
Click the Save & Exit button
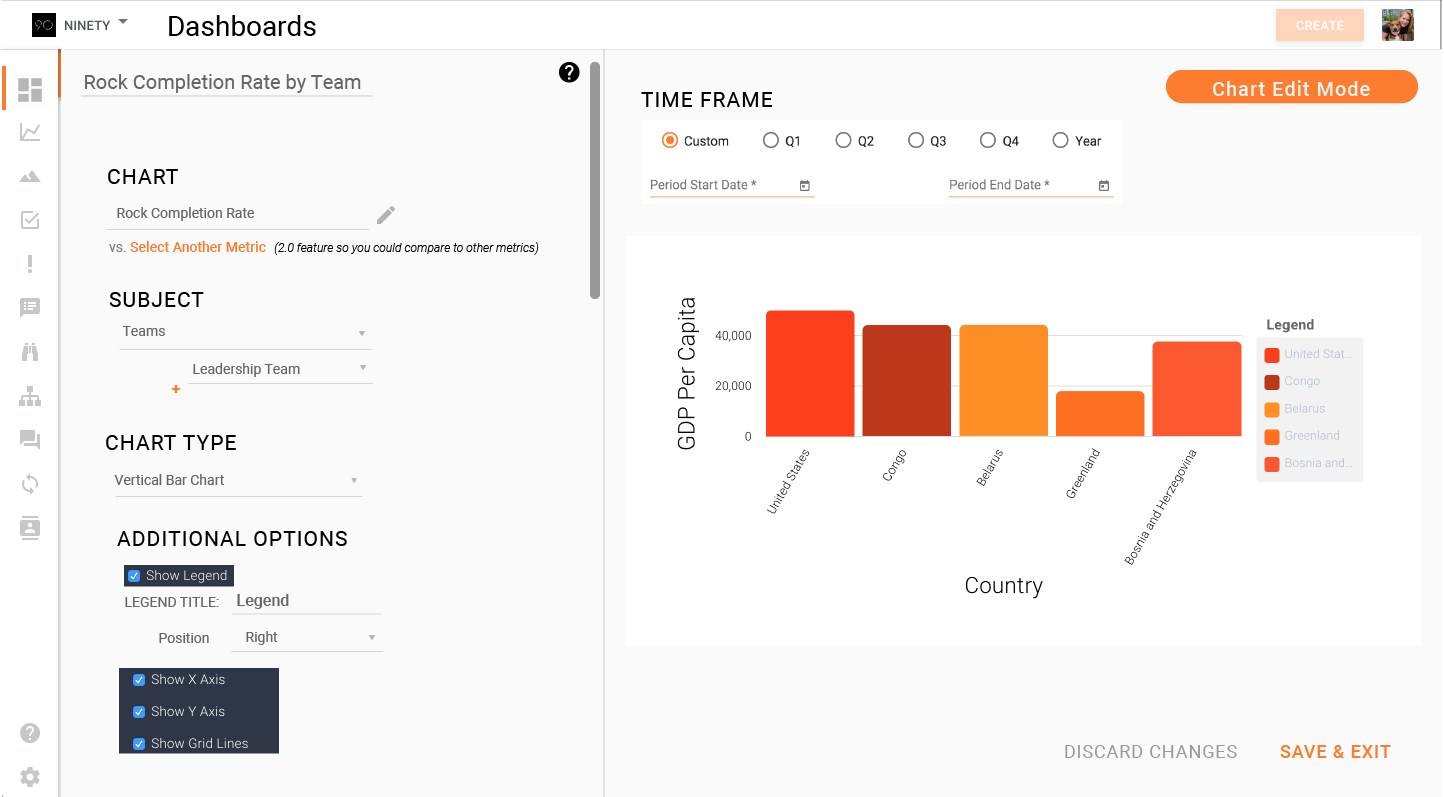pyautogui.click(x=1335, y=752)
